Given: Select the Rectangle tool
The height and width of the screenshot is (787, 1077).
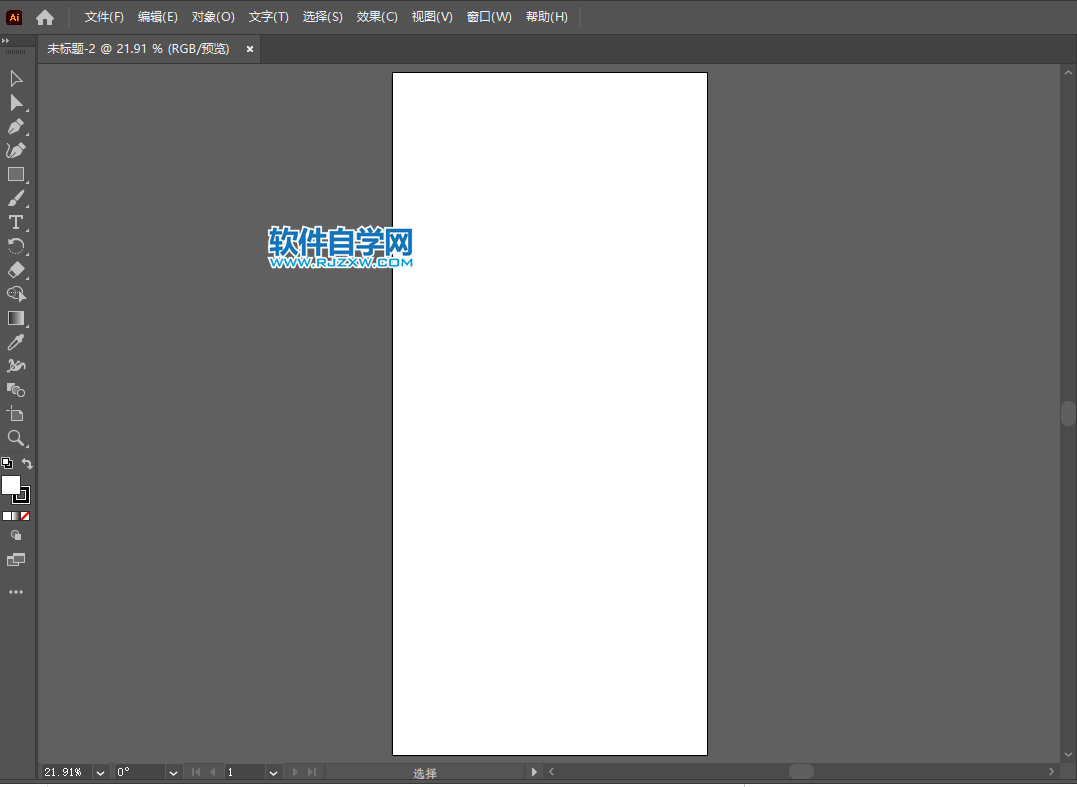Looking at the screenshot, I should pyautogui.click(x=16, y=175).
